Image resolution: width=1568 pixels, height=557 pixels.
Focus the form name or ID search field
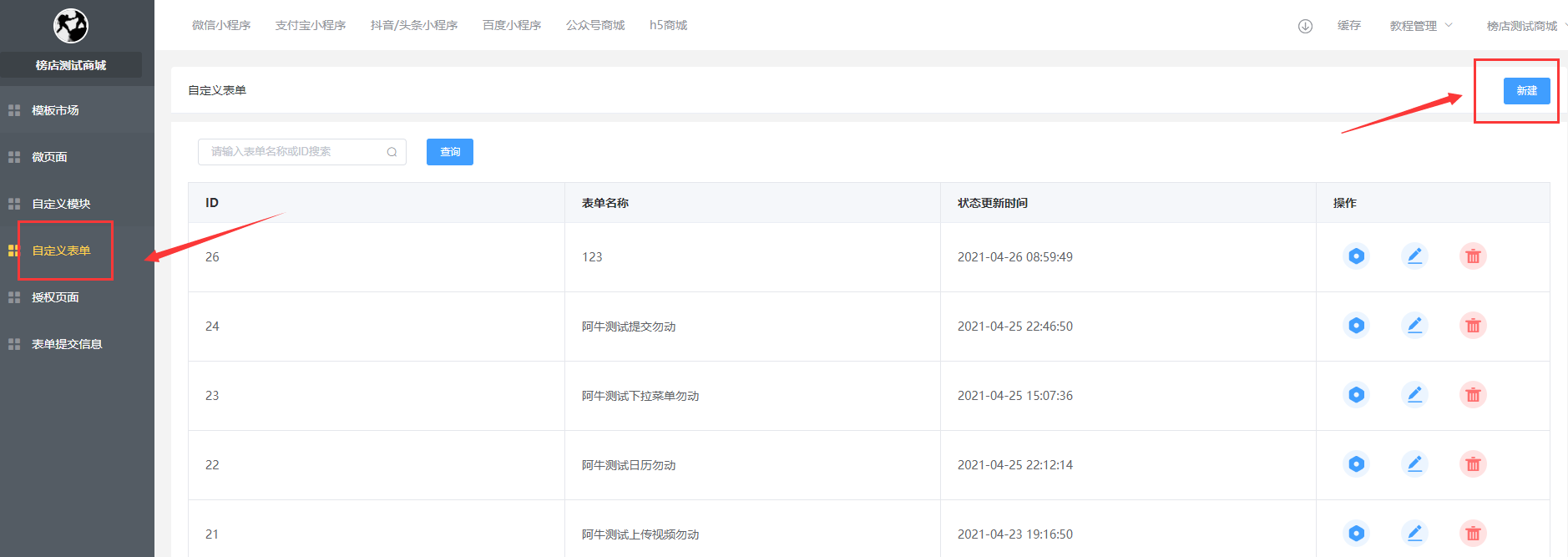click(x=302, y=152)
